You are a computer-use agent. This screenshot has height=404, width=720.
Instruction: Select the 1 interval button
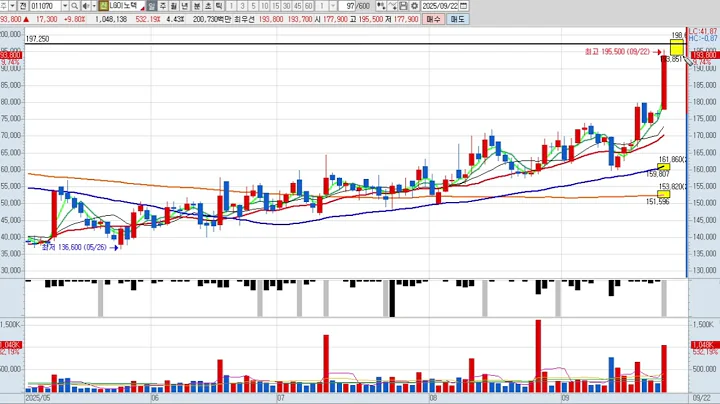tap(231, 6)
